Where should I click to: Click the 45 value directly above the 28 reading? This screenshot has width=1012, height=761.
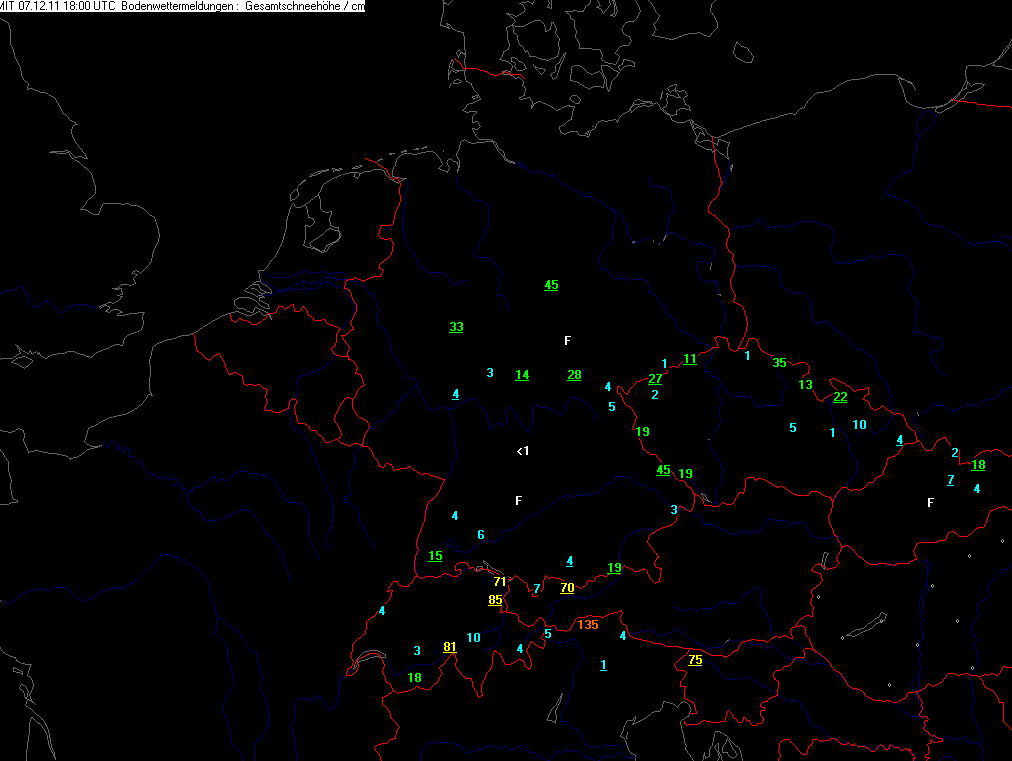pyautogui.click(x=551, y=285)
